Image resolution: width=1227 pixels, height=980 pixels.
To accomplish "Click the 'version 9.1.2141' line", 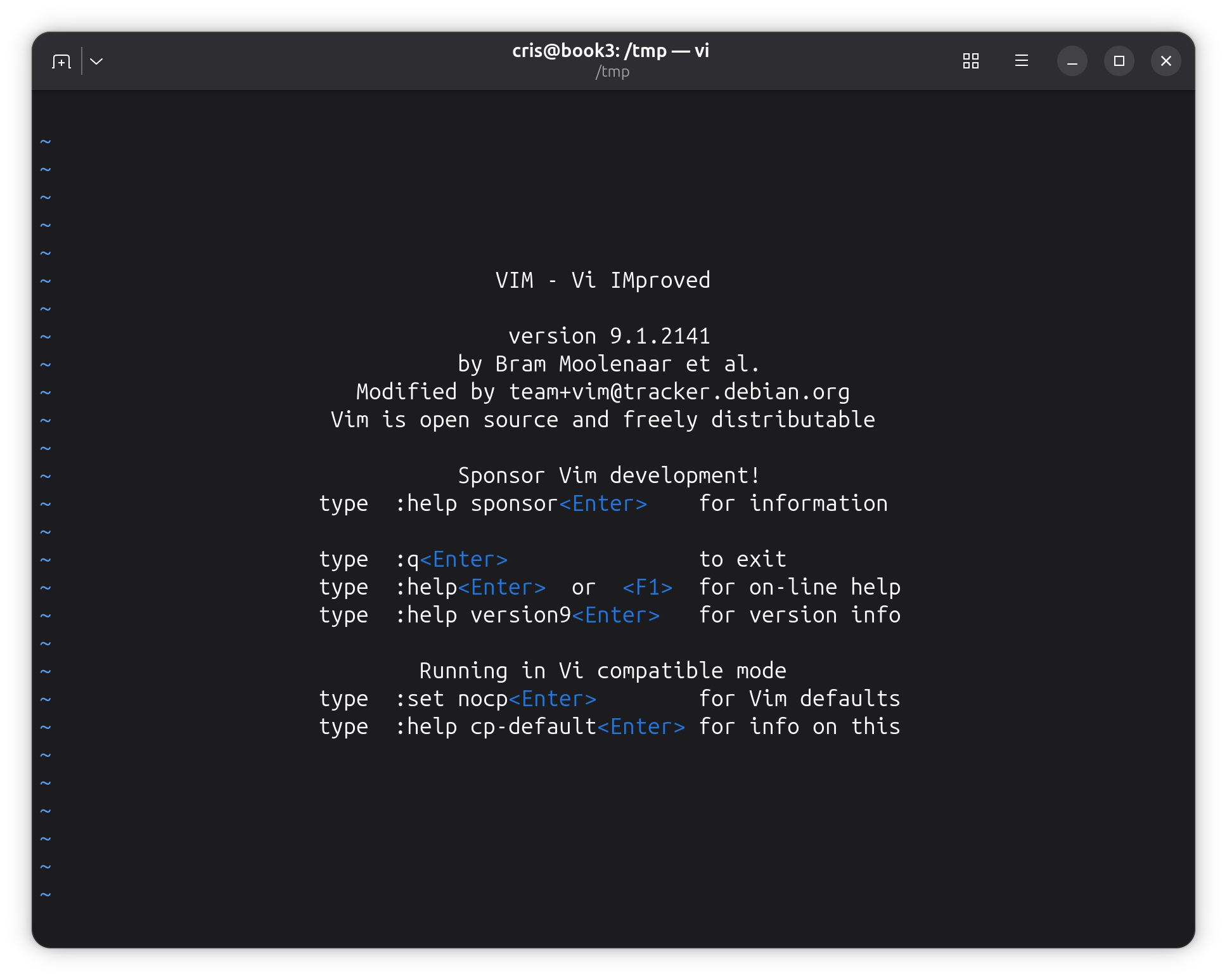I will [x=609, y=336].
